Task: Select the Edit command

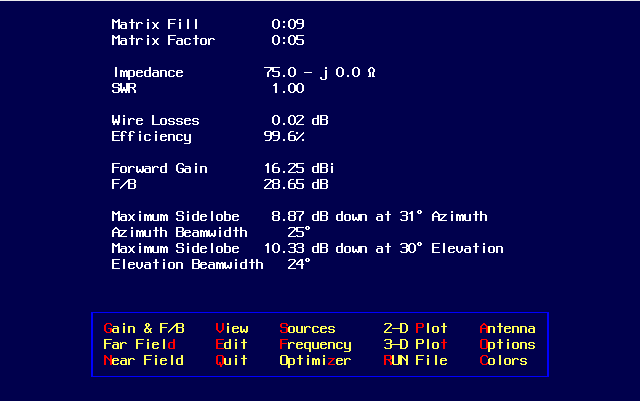Action: 231,344
